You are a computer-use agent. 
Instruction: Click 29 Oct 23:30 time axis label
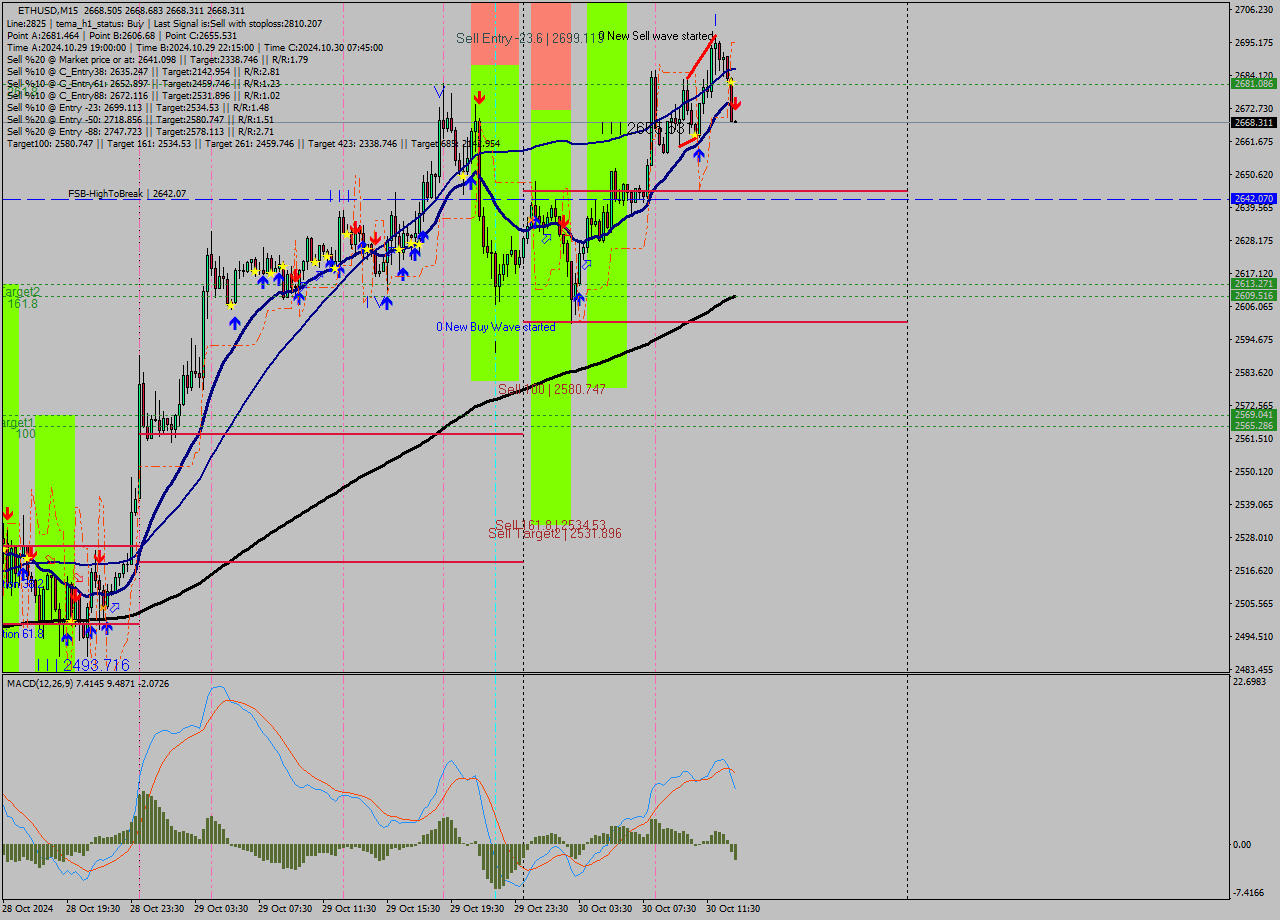coord(541,909)
